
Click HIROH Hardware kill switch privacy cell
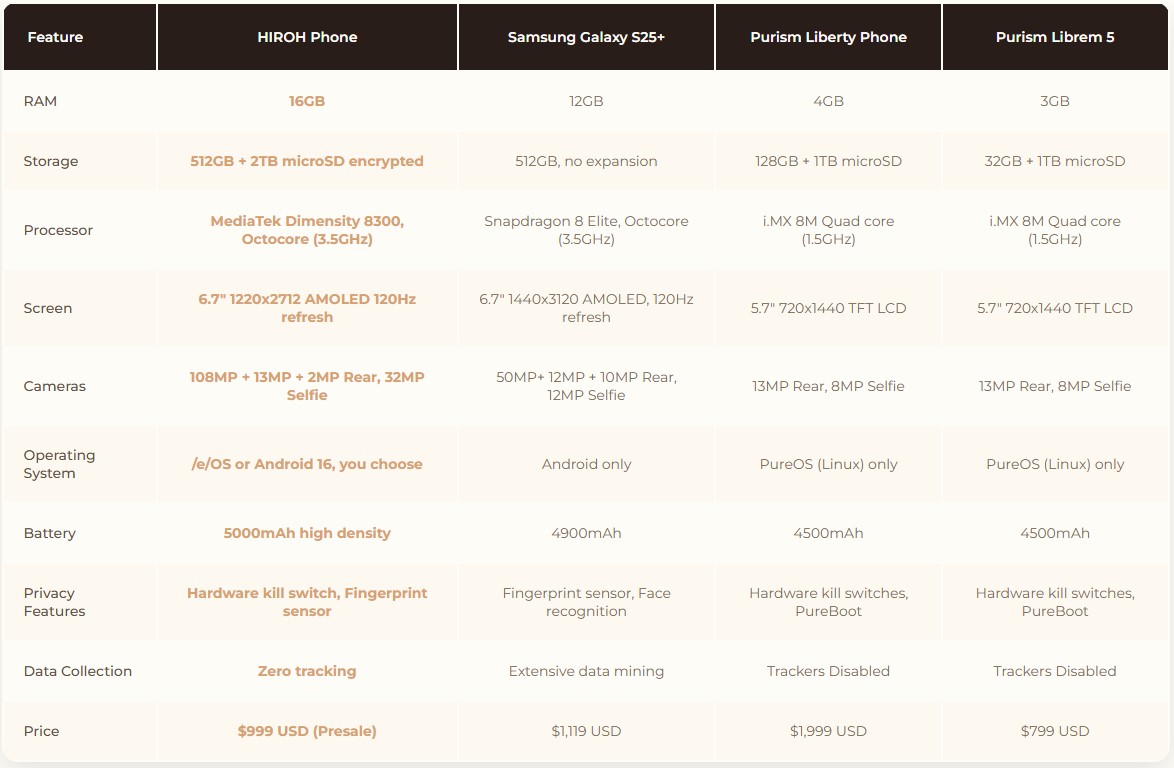(307, 602)
